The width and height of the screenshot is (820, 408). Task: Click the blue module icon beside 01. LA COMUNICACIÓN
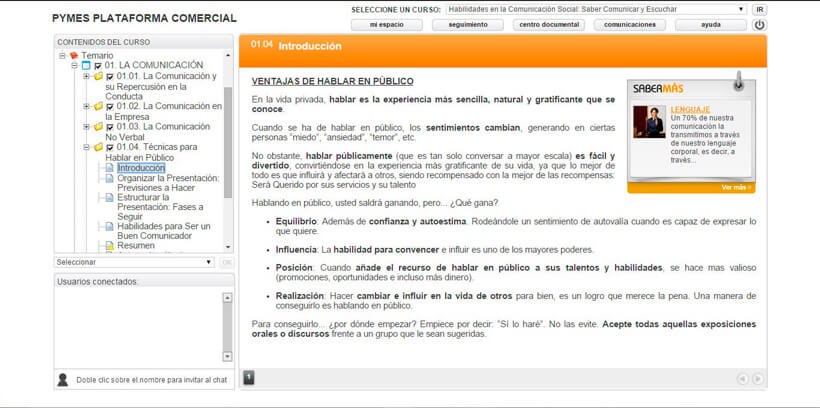click(x=86, y=66)
